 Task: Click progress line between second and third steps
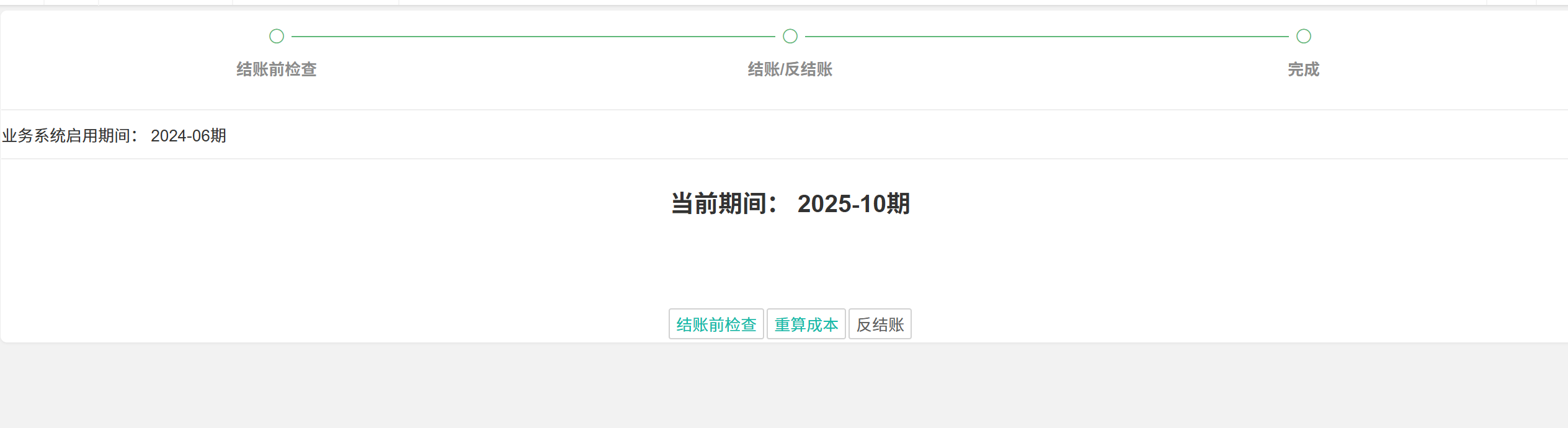coord(1047,37)
